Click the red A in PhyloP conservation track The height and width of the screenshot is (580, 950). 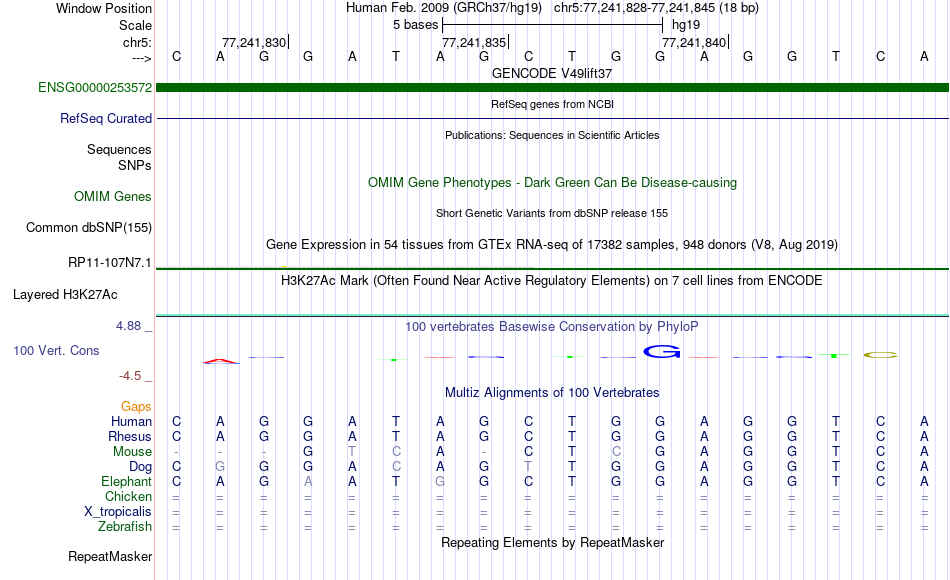pyautogui.click(x=221, y=361)
